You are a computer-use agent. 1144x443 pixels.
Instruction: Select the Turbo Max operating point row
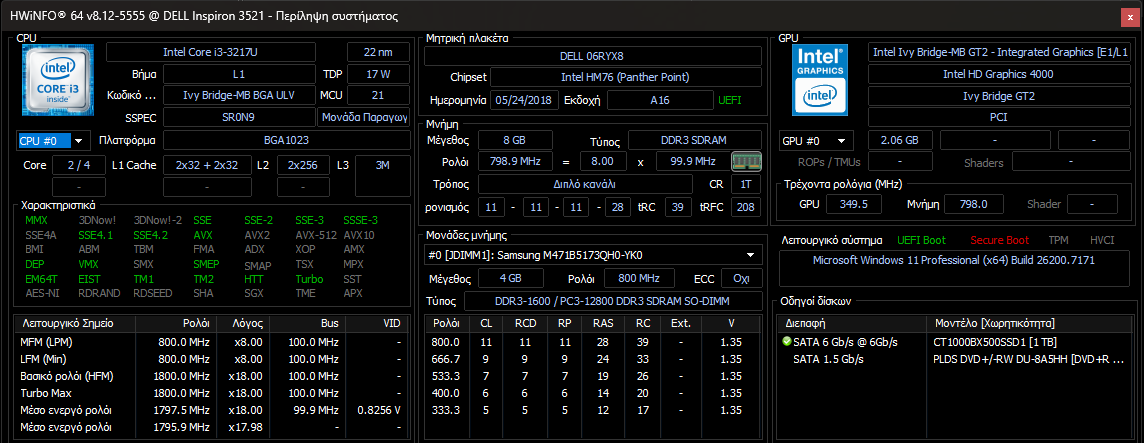(212, 393)
